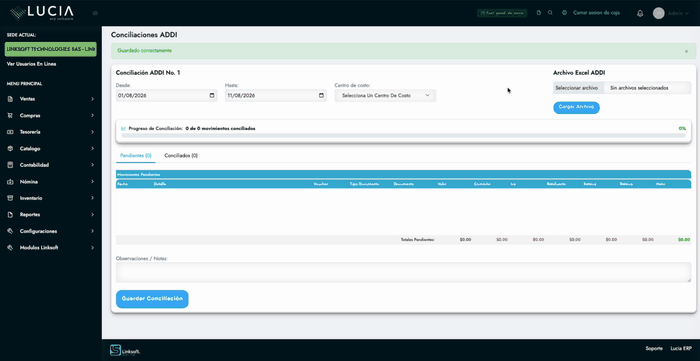Click the conciliation progress bar

tap(404, 136)
